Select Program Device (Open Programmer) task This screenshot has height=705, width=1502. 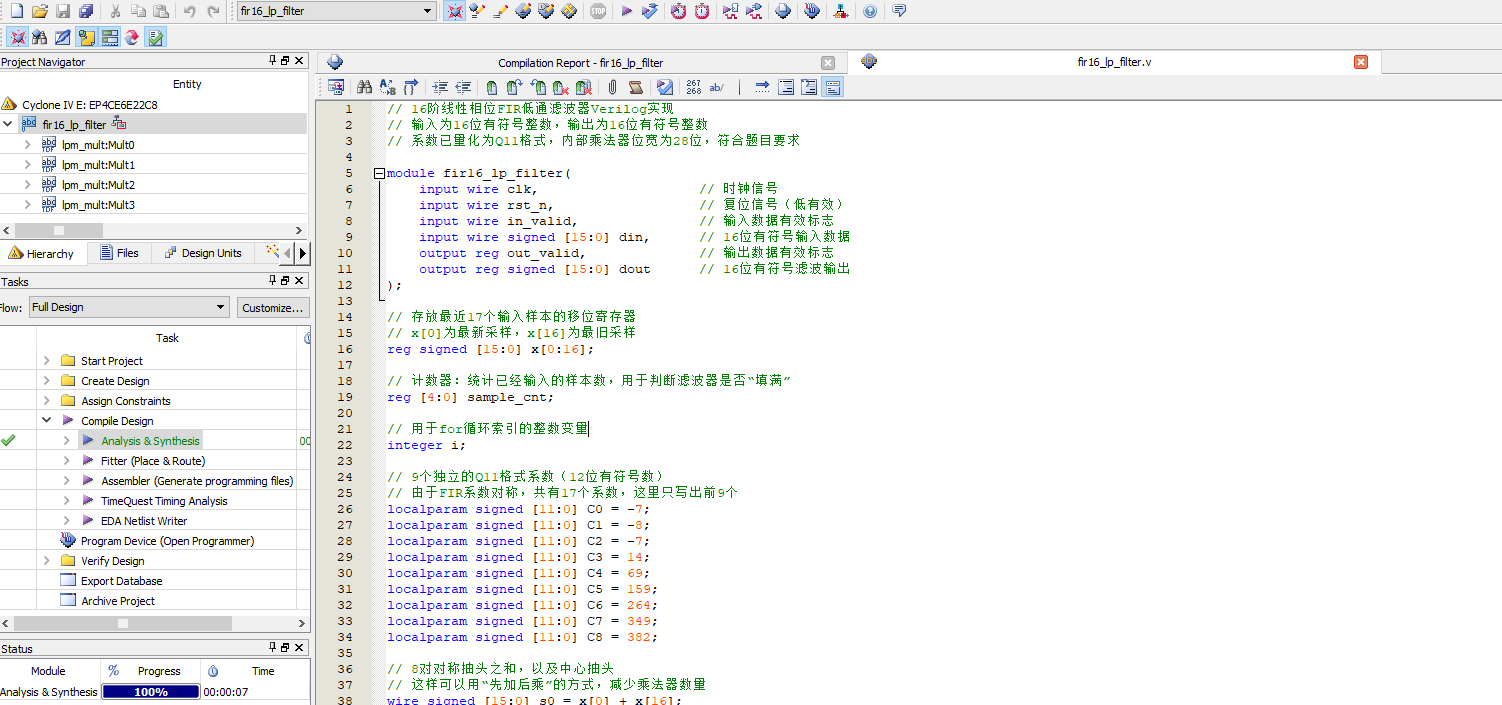[167, 541]
